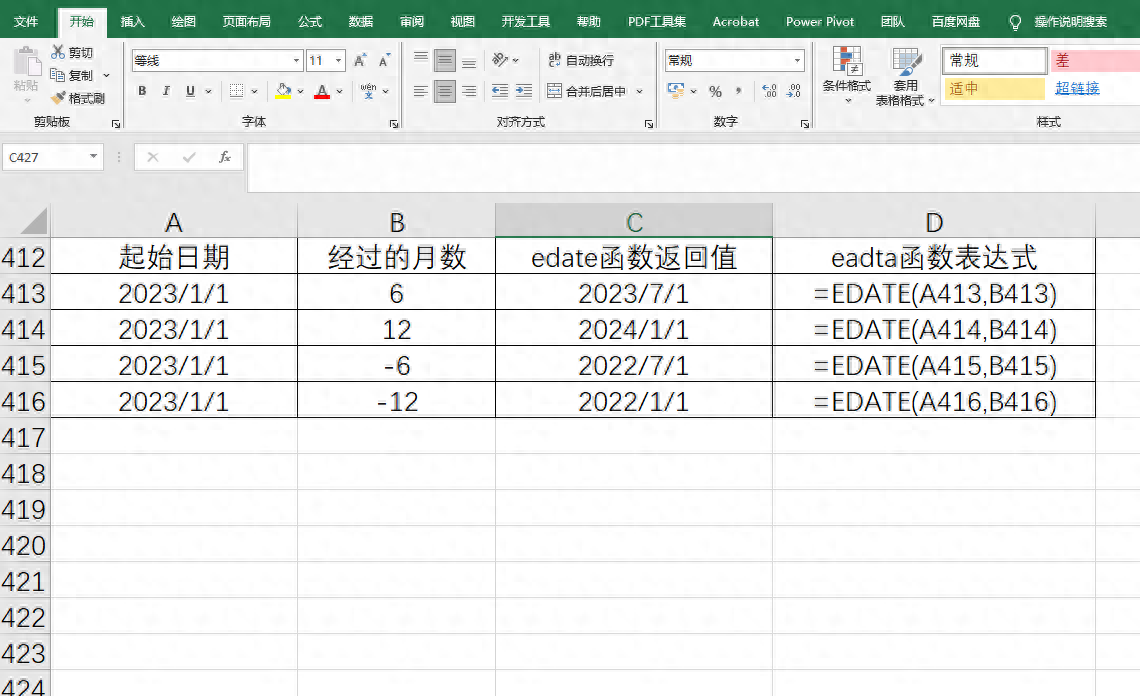Open font size dropdown 11
The width and height of the screenshot is (1140, 696).
click(x=339, y=60)
